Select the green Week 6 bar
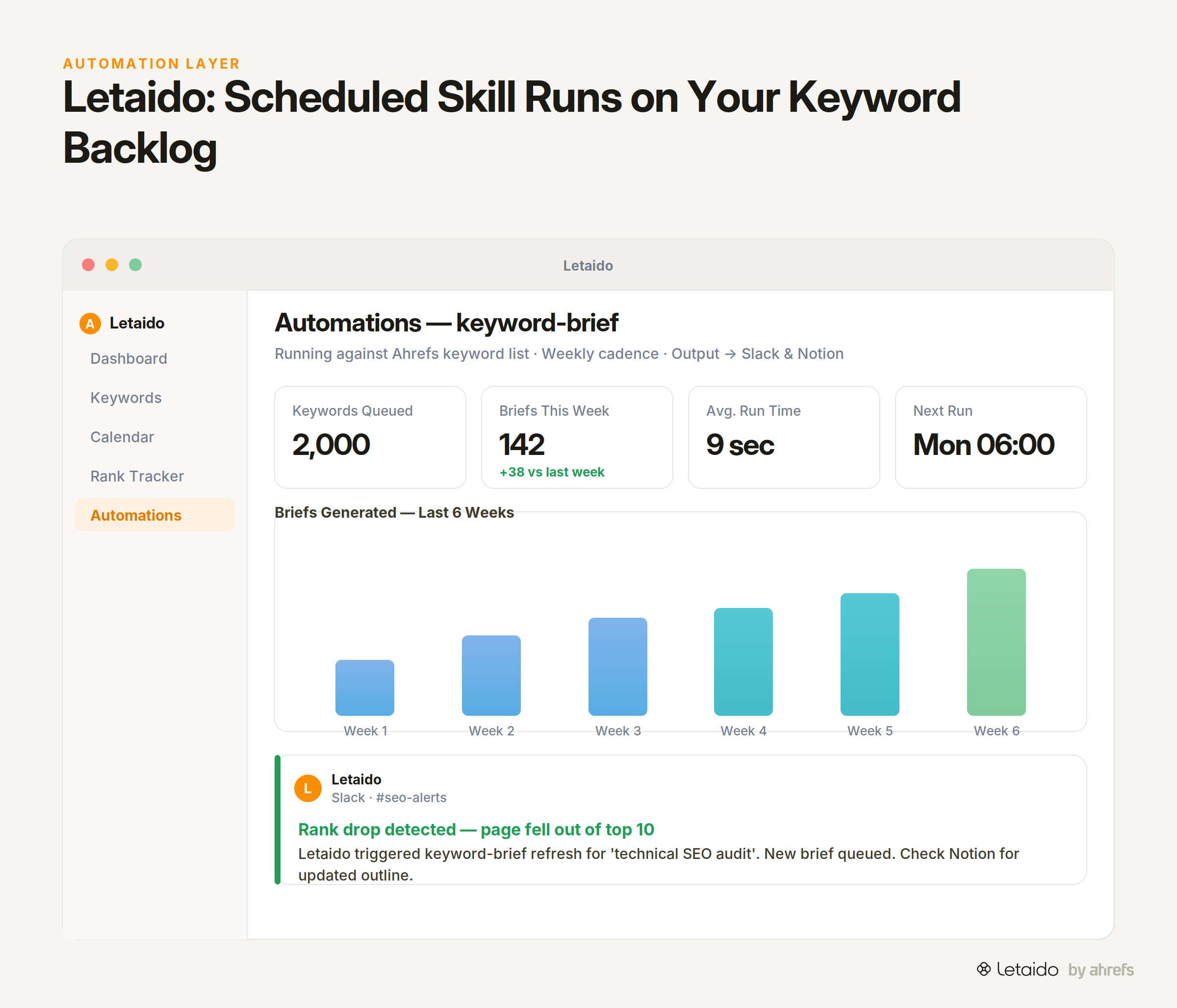Screen dimensions: 1177x1008 point(997,642)
